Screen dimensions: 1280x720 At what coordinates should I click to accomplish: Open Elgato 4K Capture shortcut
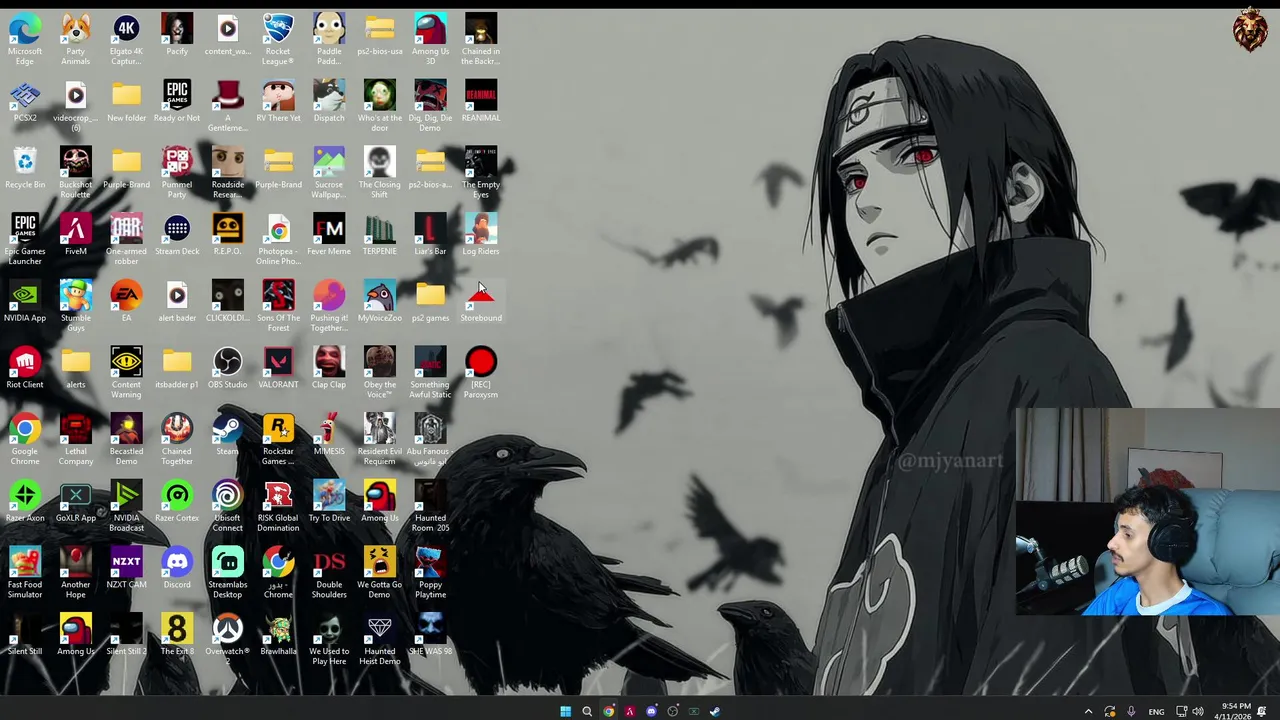point(126,40)
